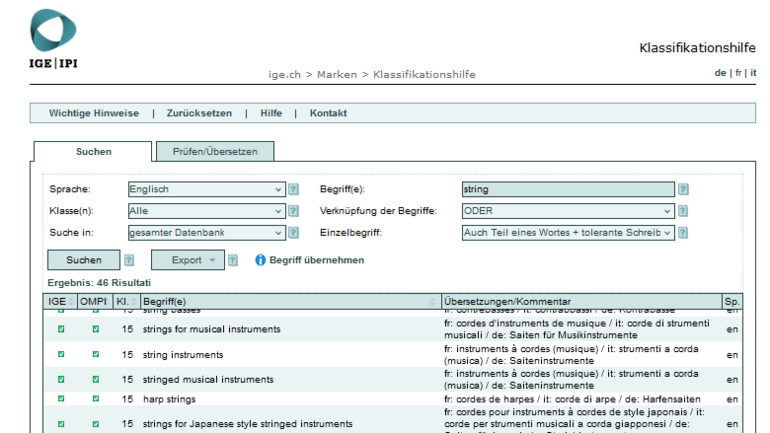Toggle IGE checkbox for stringed musical instruments
This screenshot has width=770, height=433.
[x=61, y=379]
